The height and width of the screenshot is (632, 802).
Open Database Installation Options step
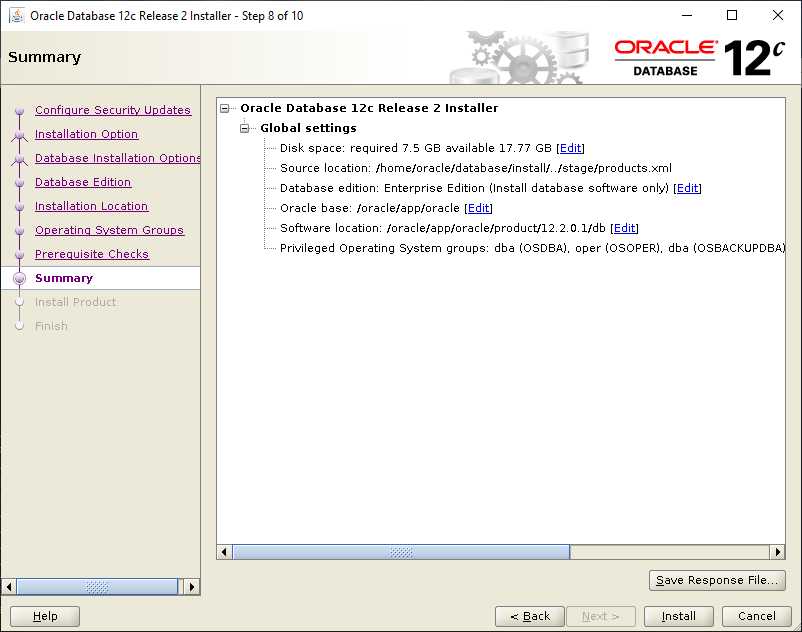coord(118,158)
